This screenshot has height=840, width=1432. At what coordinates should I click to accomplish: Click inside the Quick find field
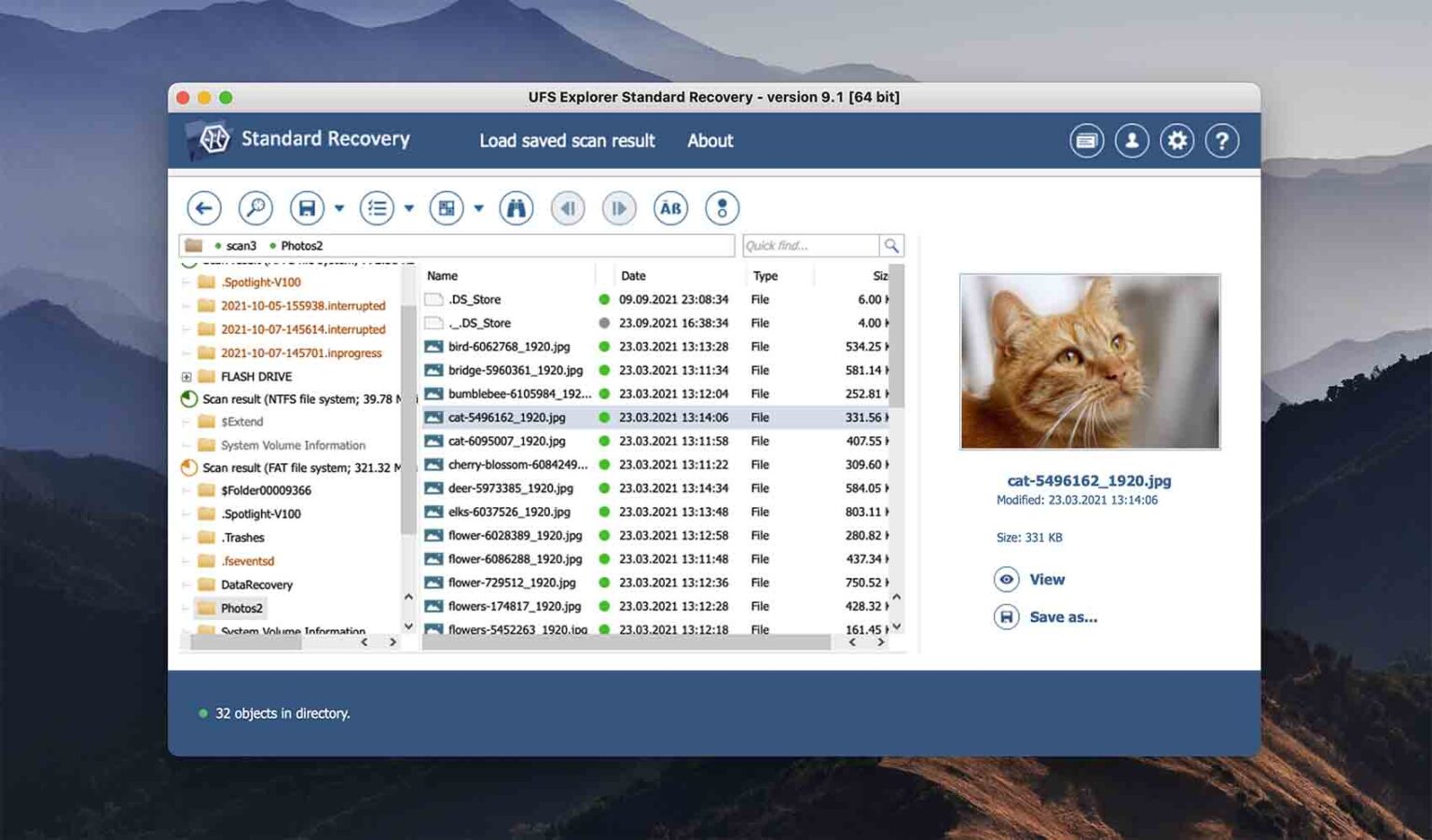point(811,245)
